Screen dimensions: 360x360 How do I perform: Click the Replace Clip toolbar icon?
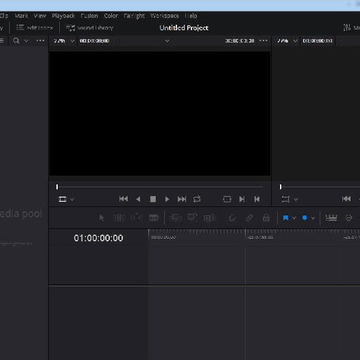210,218
